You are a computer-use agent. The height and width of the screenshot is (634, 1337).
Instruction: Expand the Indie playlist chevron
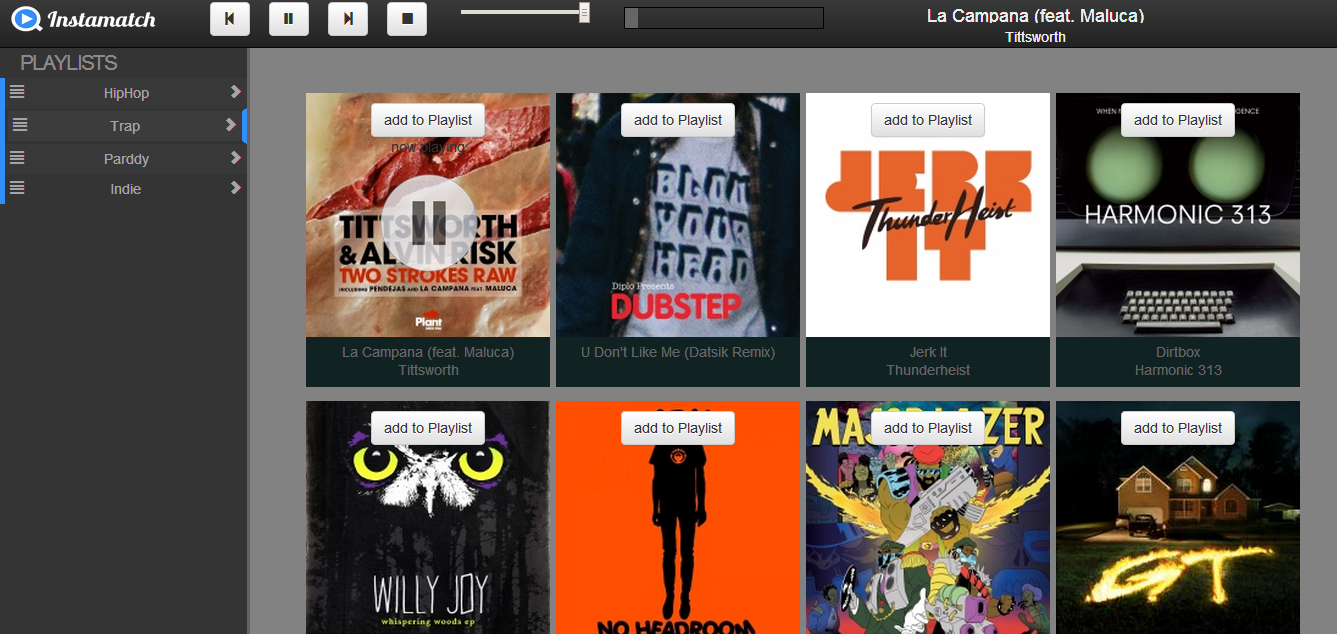coord(235,188)
